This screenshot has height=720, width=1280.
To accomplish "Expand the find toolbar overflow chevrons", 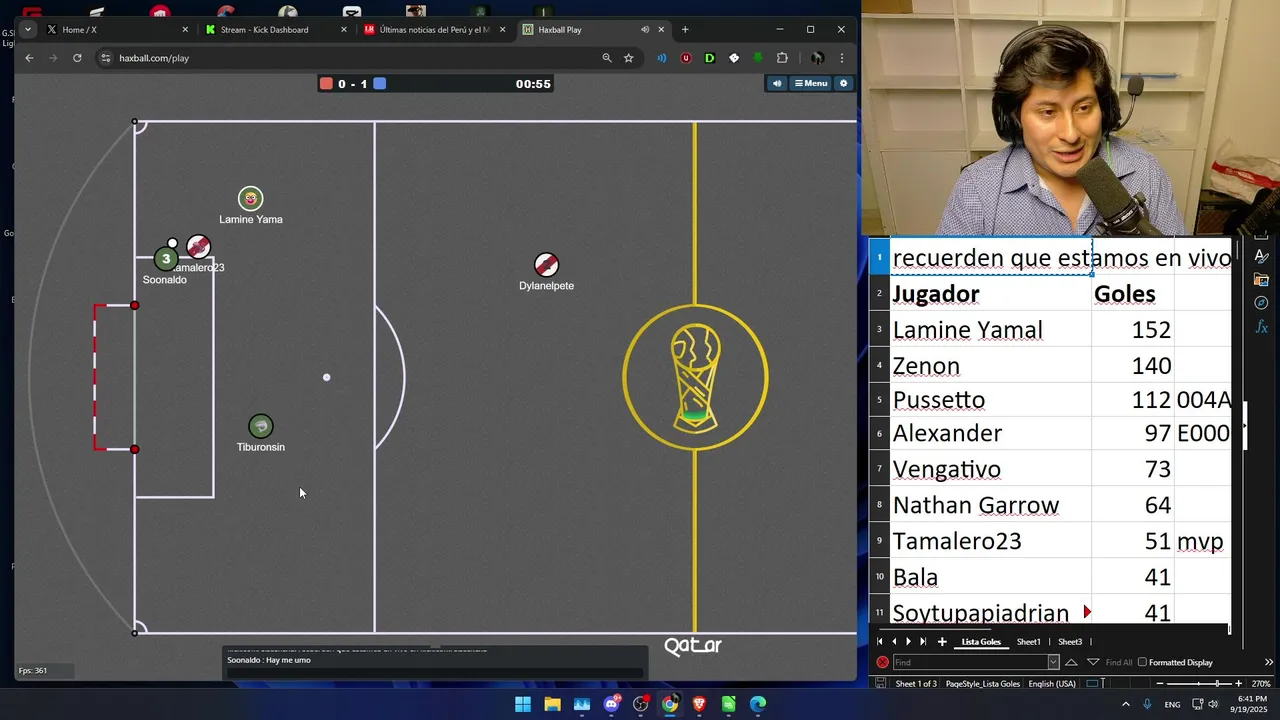I will tap(1269, 662).
